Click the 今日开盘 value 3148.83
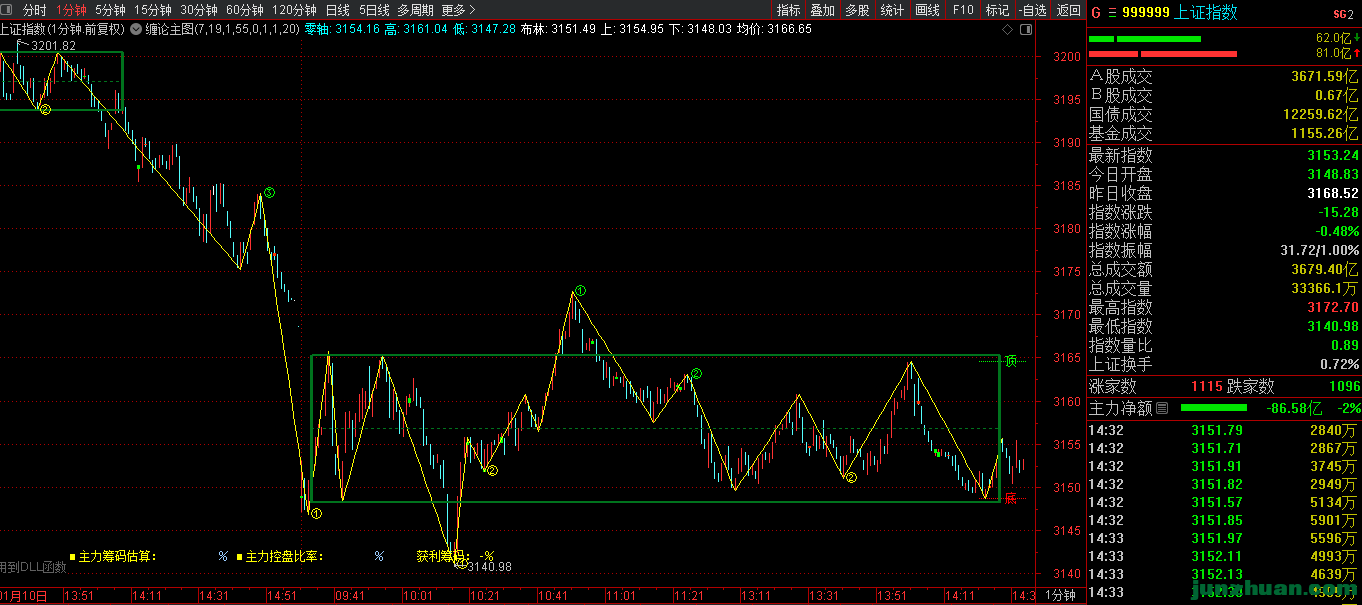Screen dimensions: 1362x605 tap(1333, 174)
